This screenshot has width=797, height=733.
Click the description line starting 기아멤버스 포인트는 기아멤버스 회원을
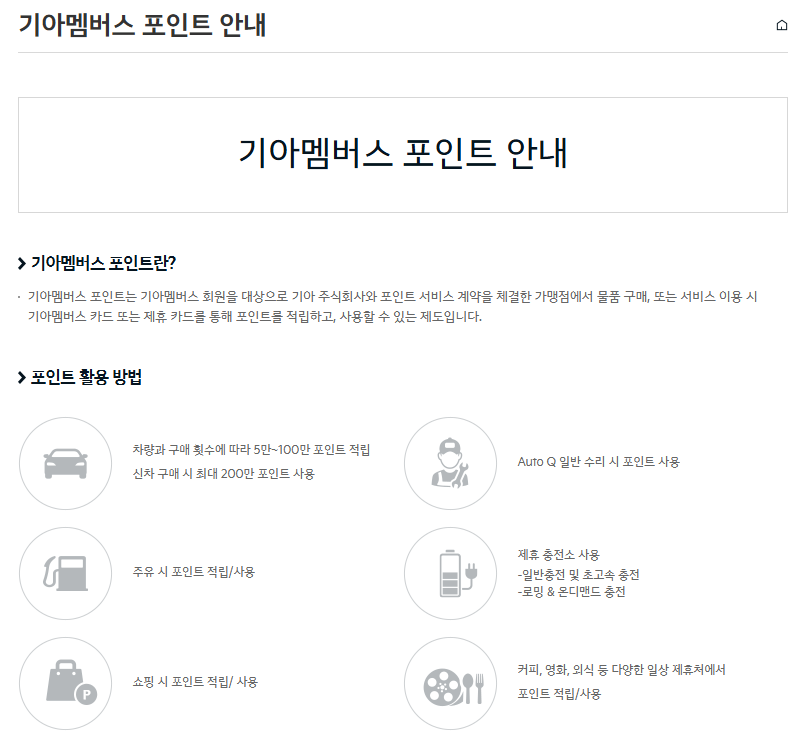(392, 296)
